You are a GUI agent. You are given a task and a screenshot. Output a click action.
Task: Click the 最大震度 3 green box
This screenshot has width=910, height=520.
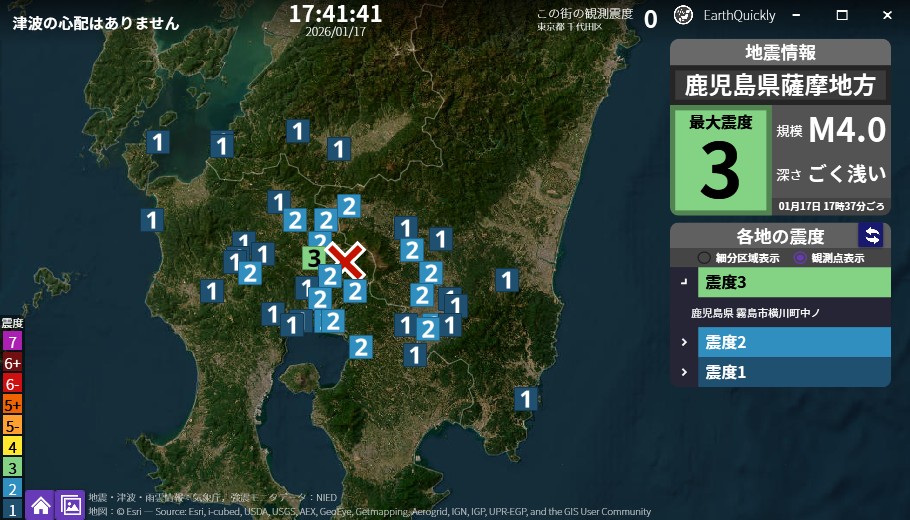(721, 160)
